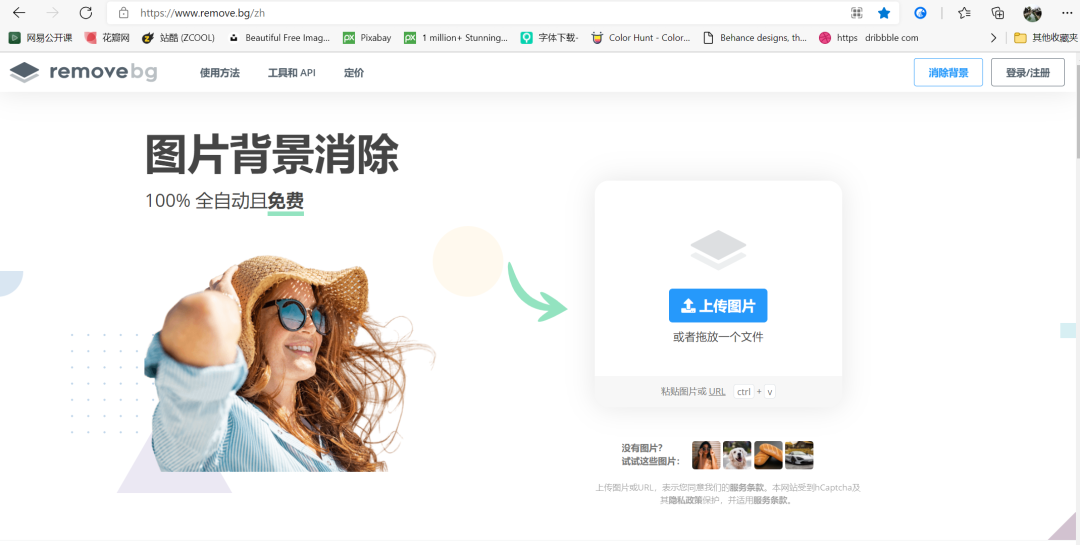Open the Behance designs bookmark
Viewport: 1080px width, 545px height.
tap(755, 38)
